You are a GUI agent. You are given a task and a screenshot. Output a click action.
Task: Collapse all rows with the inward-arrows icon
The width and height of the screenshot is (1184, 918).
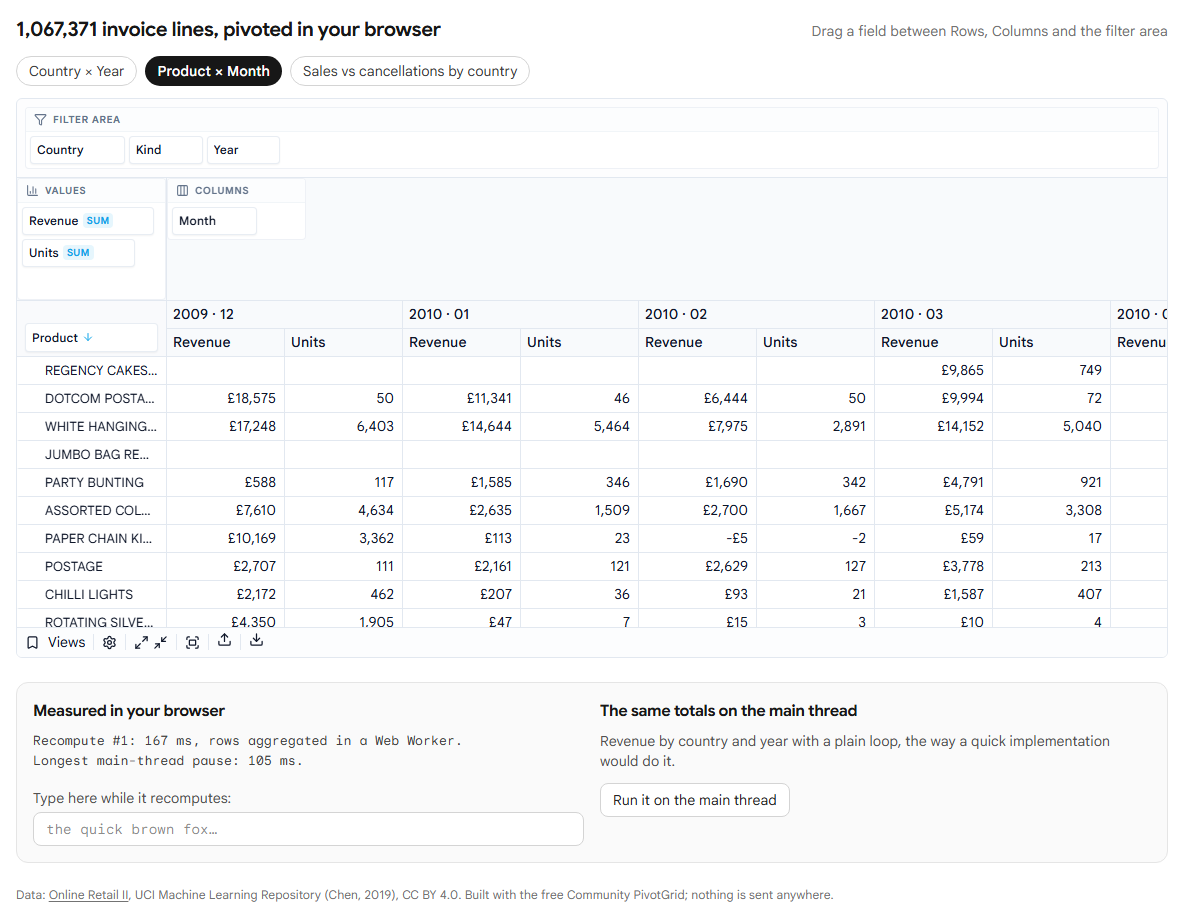161,642
